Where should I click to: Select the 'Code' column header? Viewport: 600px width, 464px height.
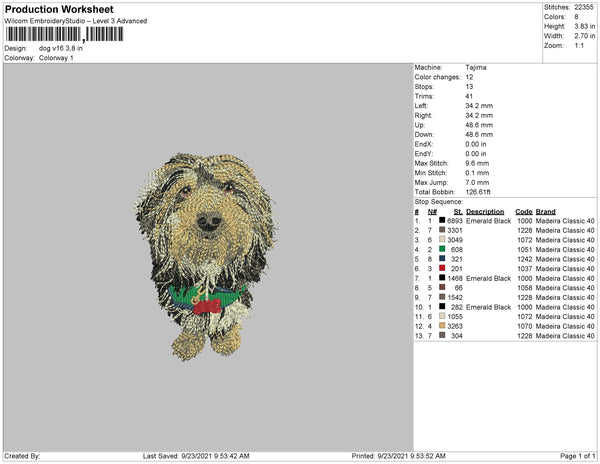(524, 212)
